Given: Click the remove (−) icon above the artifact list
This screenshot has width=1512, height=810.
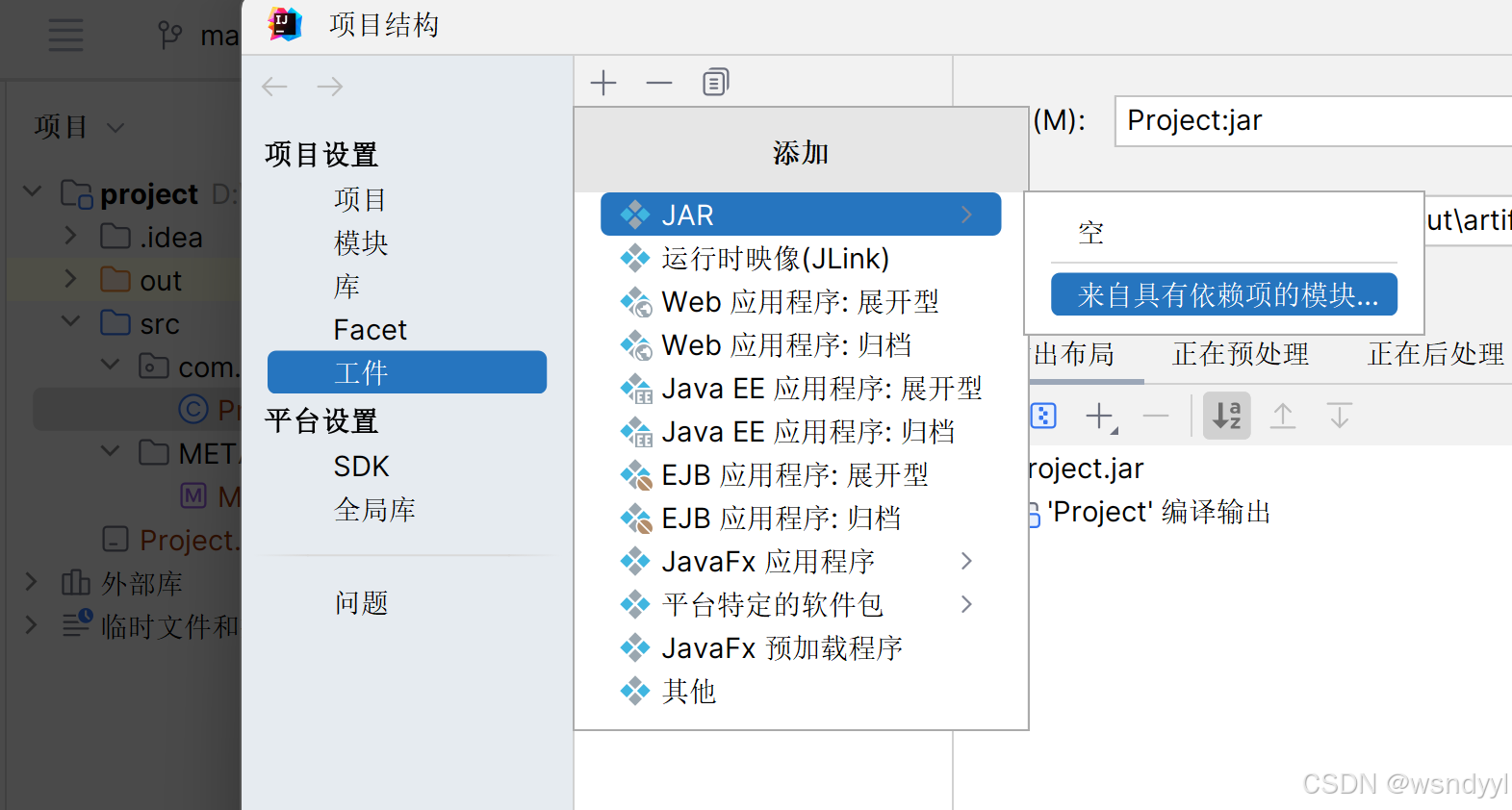Looking at the screenshot, I should [658, 82].
